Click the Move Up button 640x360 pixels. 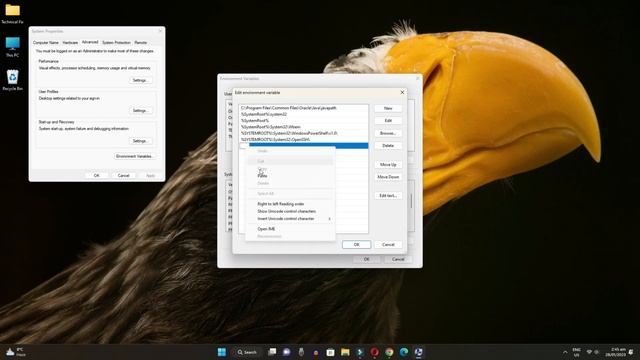(388, 164)
